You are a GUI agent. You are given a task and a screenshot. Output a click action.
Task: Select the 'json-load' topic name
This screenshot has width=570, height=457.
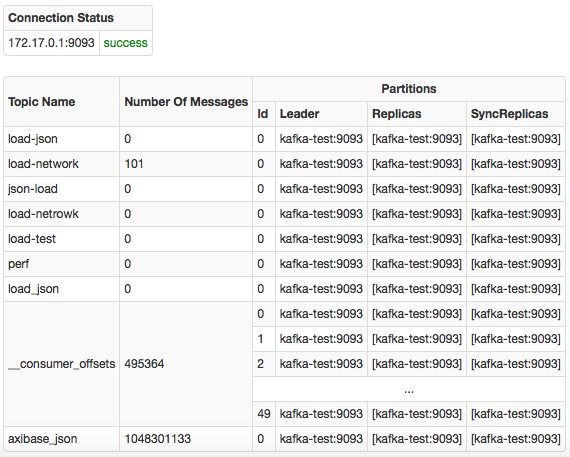pyautogui.click(x=33, y=189)
